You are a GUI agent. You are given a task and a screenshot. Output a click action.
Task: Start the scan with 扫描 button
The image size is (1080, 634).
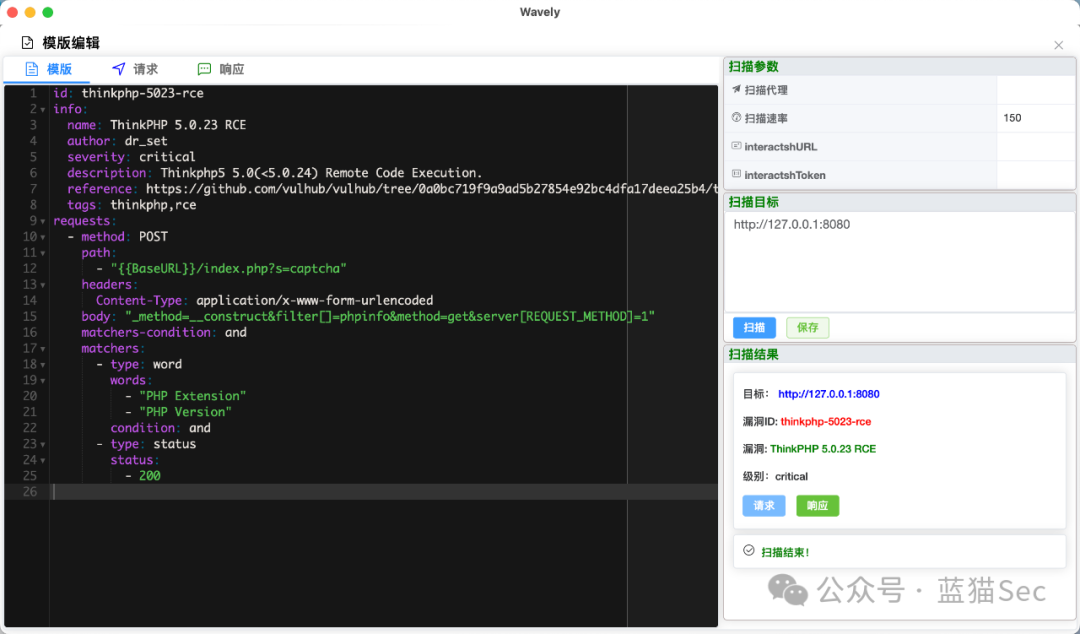tap(754, 327)
